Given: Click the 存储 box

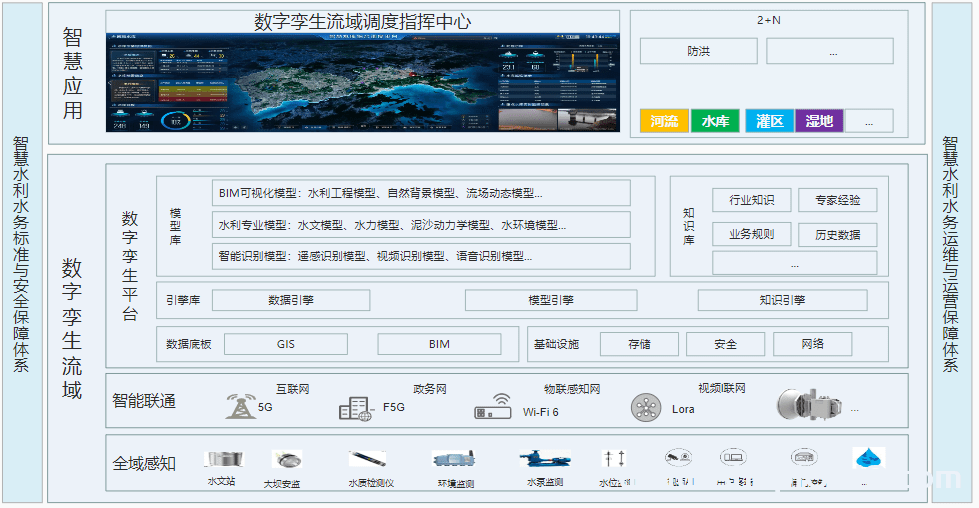Looking at the screenshot, I should click(x=639, y=344).
